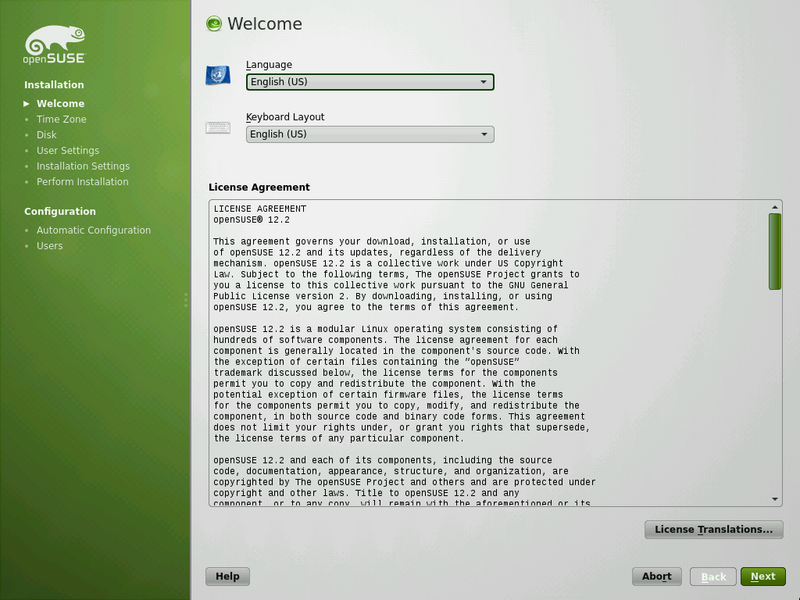The image size is (800, 600).
Task: Click the 'License Agreement' heading text
Action: (x=259, y=187)
